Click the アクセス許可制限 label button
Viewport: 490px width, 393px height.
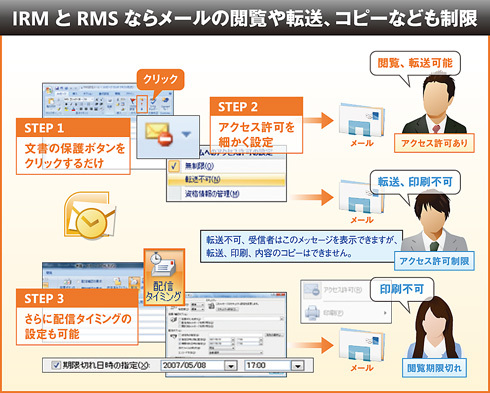tap(434, 261)
